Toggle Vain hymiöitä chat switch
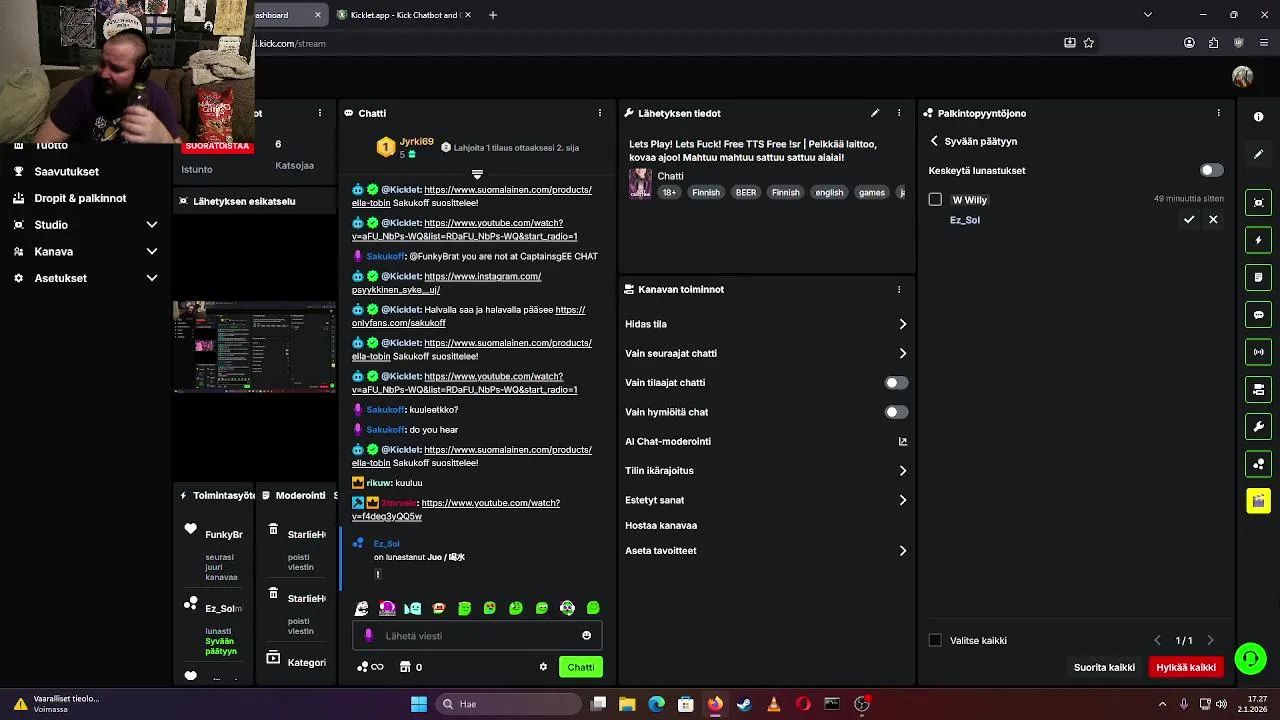The image size is (1280, 720). (x=896, y=412)
